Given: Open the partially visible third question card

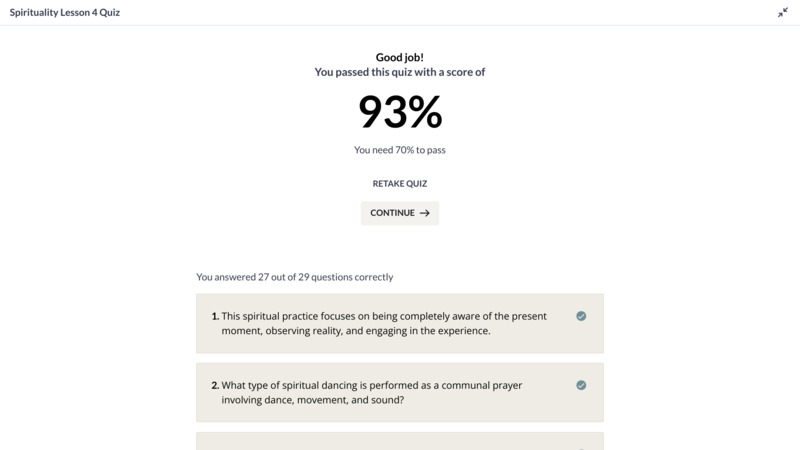Looking at the screenshot, I should tap(399, 442).
